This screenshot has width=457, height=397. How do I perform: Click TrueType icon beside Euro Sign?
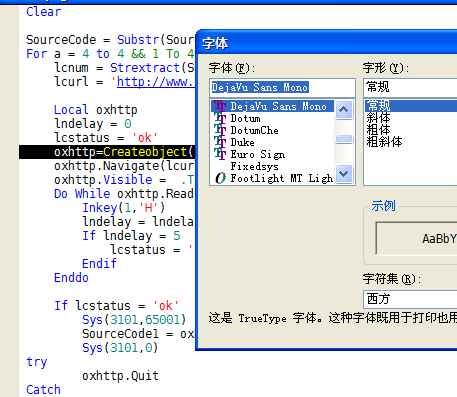(220, 154)
